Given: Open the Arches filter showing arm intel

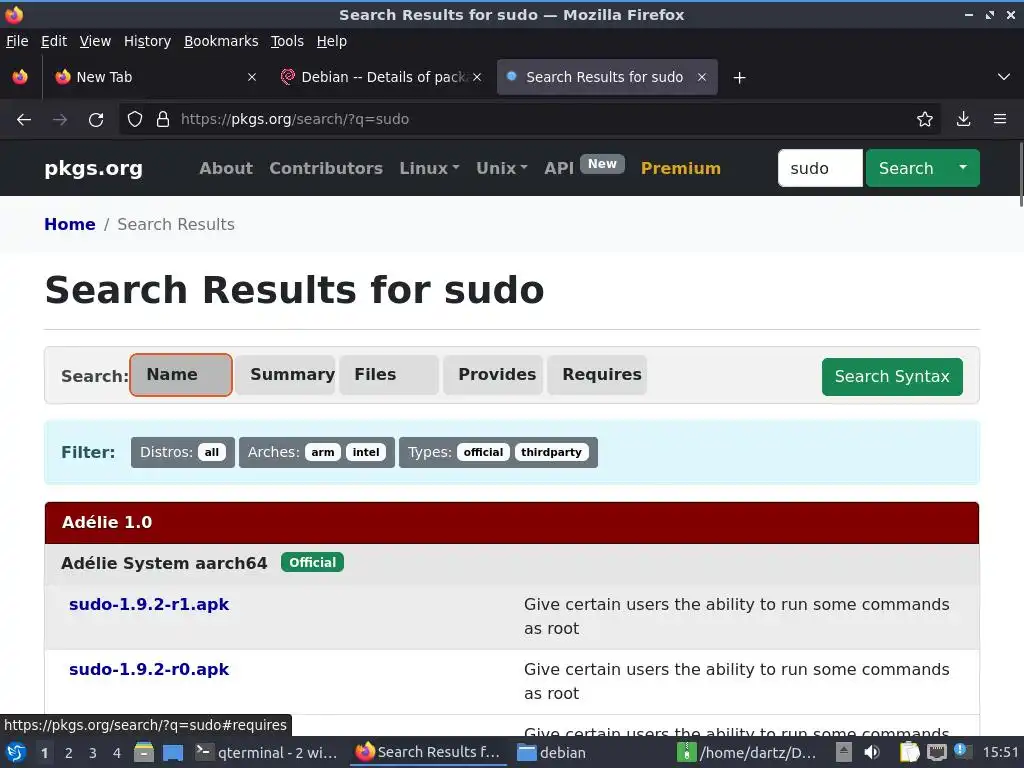Looking at the screenshot, I should point(317,453).
